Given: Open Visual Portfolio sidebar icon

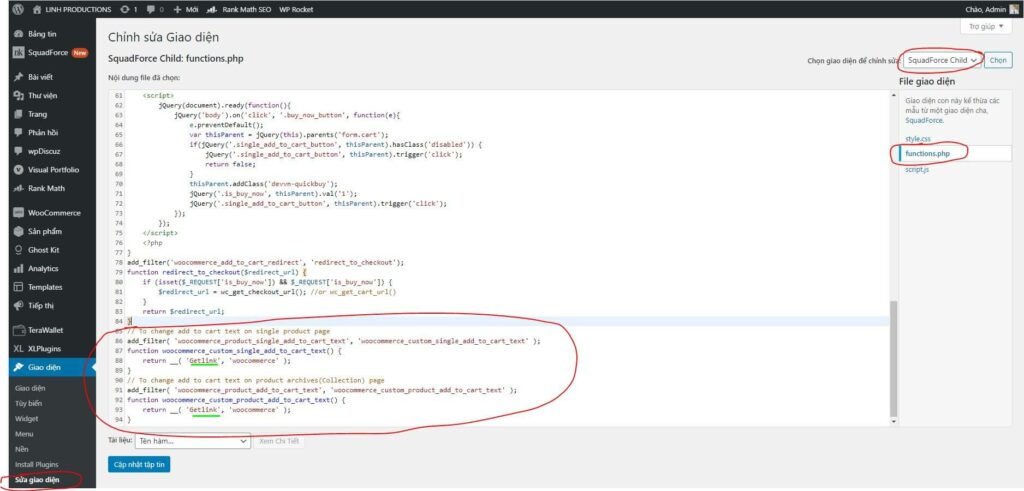Looking at the screenshot, I should pos(19,170).
